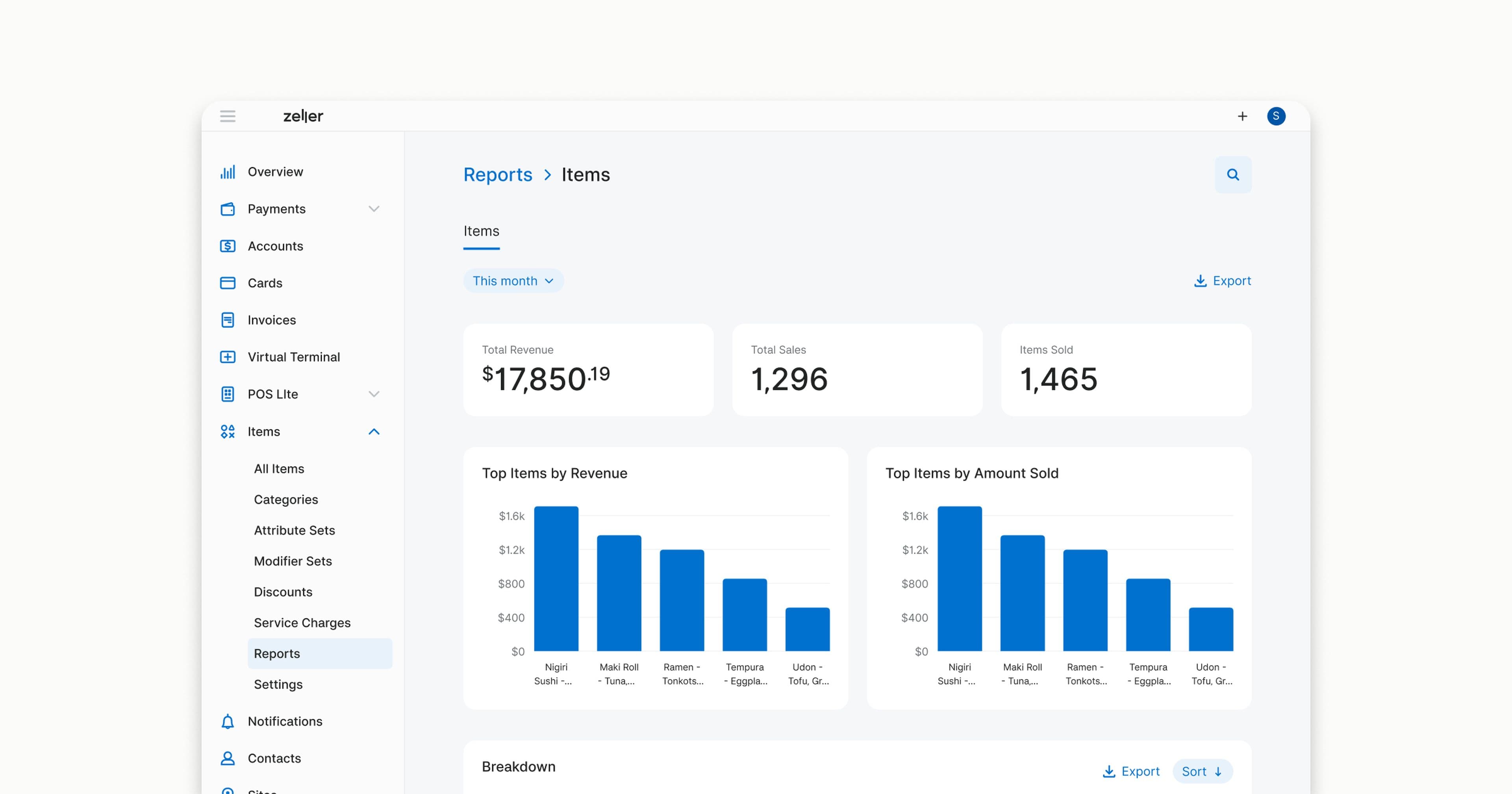Click the Cards icon in sidebar

coord(228,283)
